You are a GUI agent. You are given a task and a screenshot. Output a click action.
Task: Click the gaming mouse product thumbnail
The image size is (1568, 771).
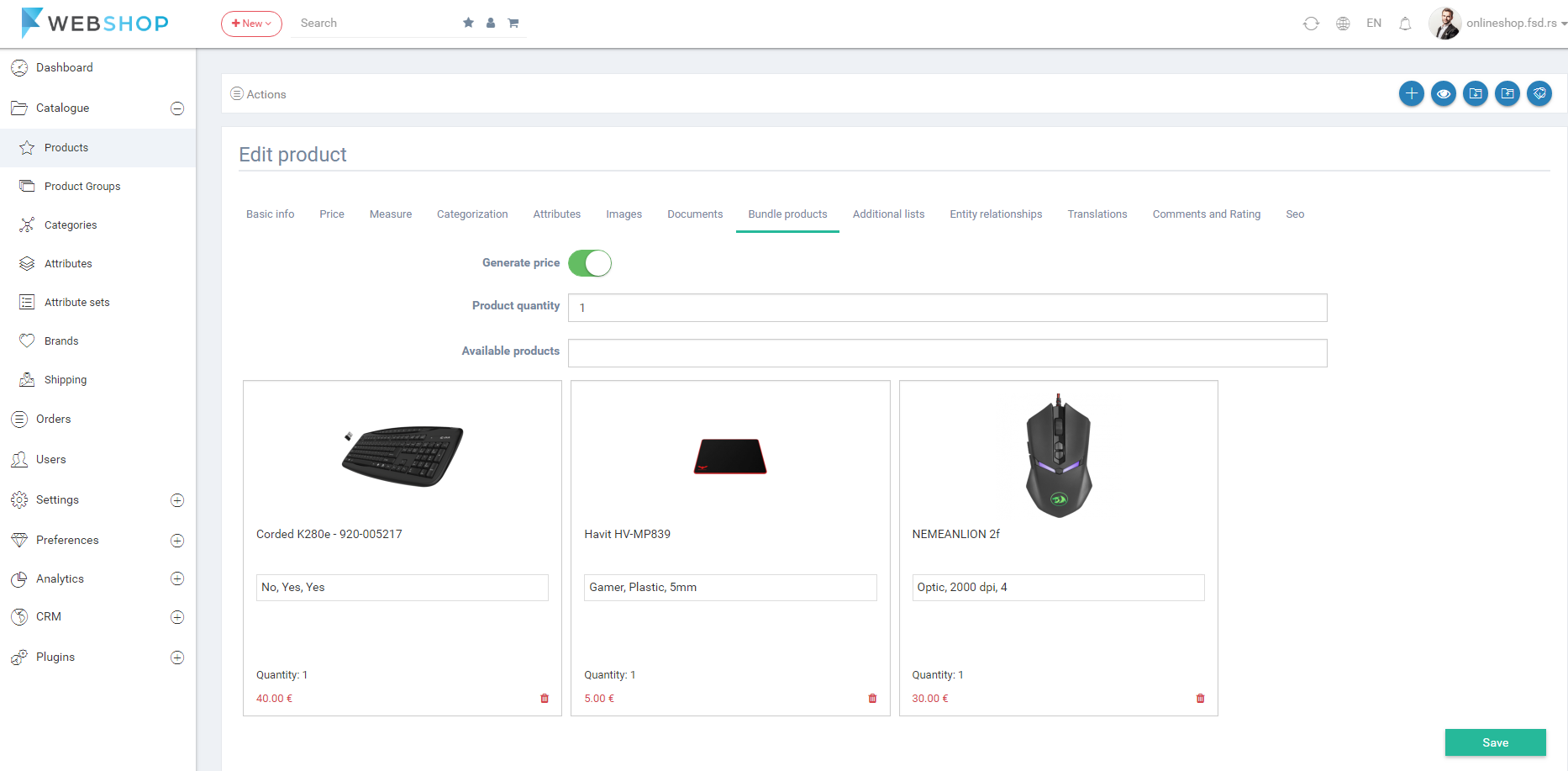click(1059, 456)
